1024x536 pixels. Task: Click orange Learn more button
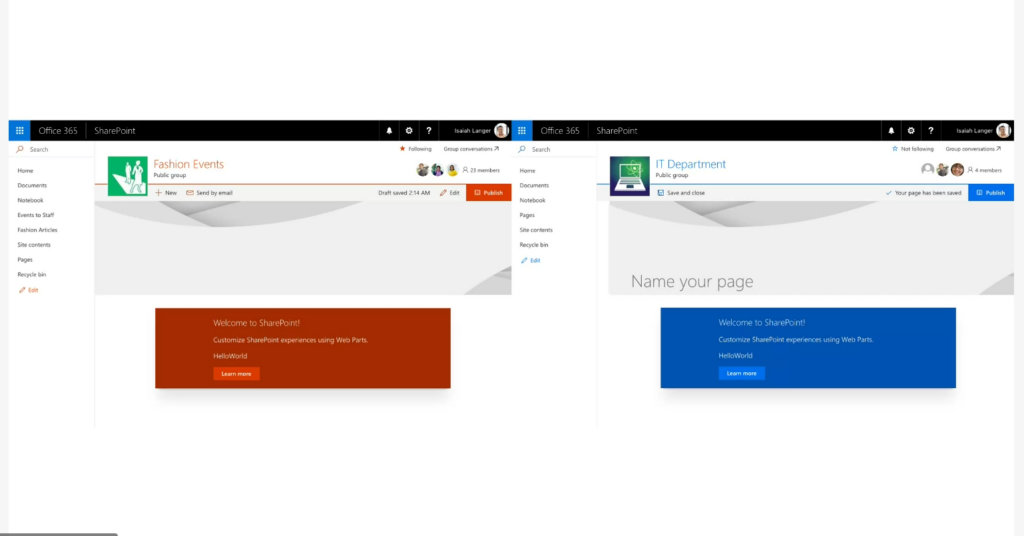[236, 374]
